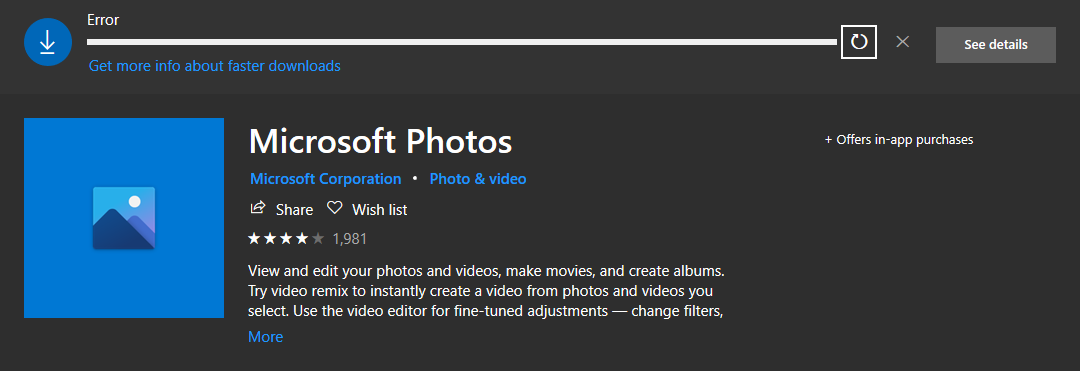Click the Share arrow icon
The height and width of the screenshot is (371, 1080).
pos(258,208)
